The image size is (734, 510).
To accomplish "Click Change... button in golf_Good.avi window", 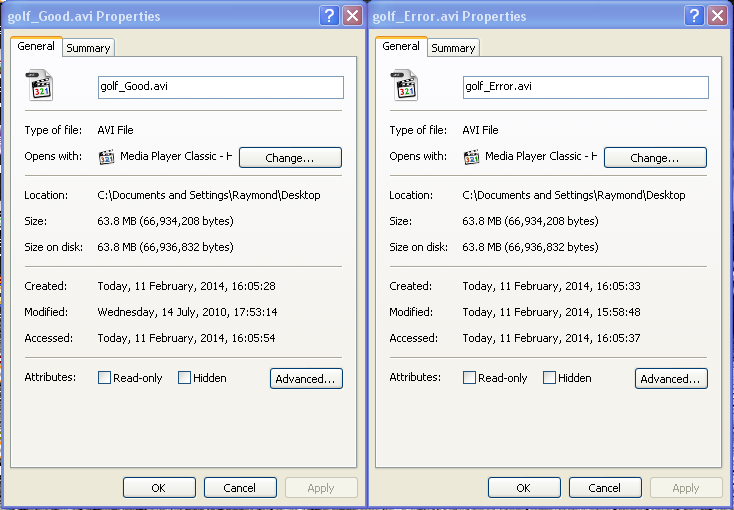I will [x=290, y=157].
